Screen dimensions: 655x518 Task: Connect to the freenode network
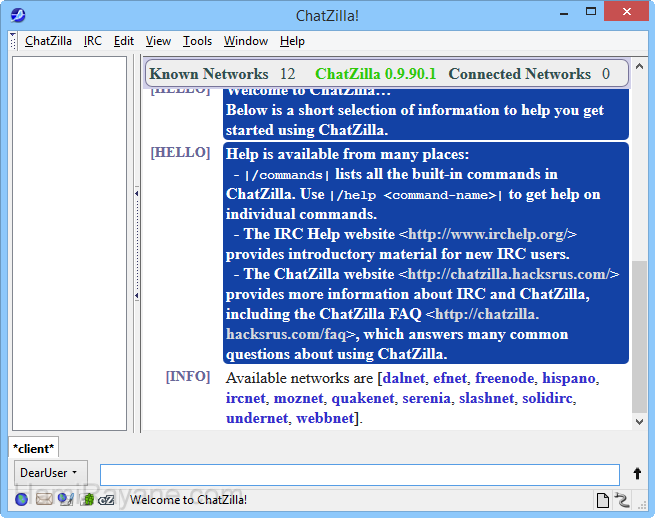pyautogui.click(x=504, y=378)
